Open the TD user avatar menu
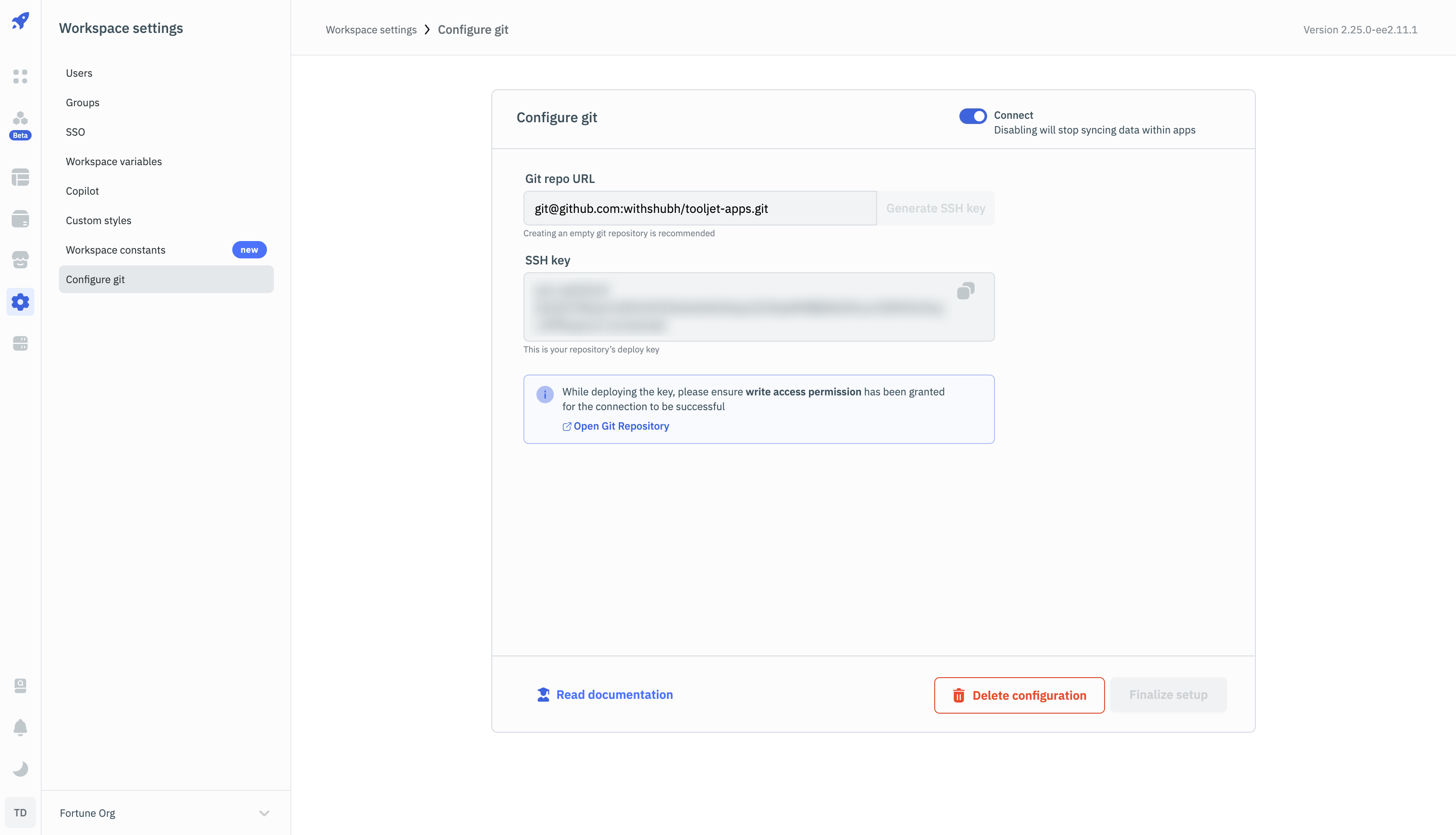1456x835 pixels. click(20, 812)
